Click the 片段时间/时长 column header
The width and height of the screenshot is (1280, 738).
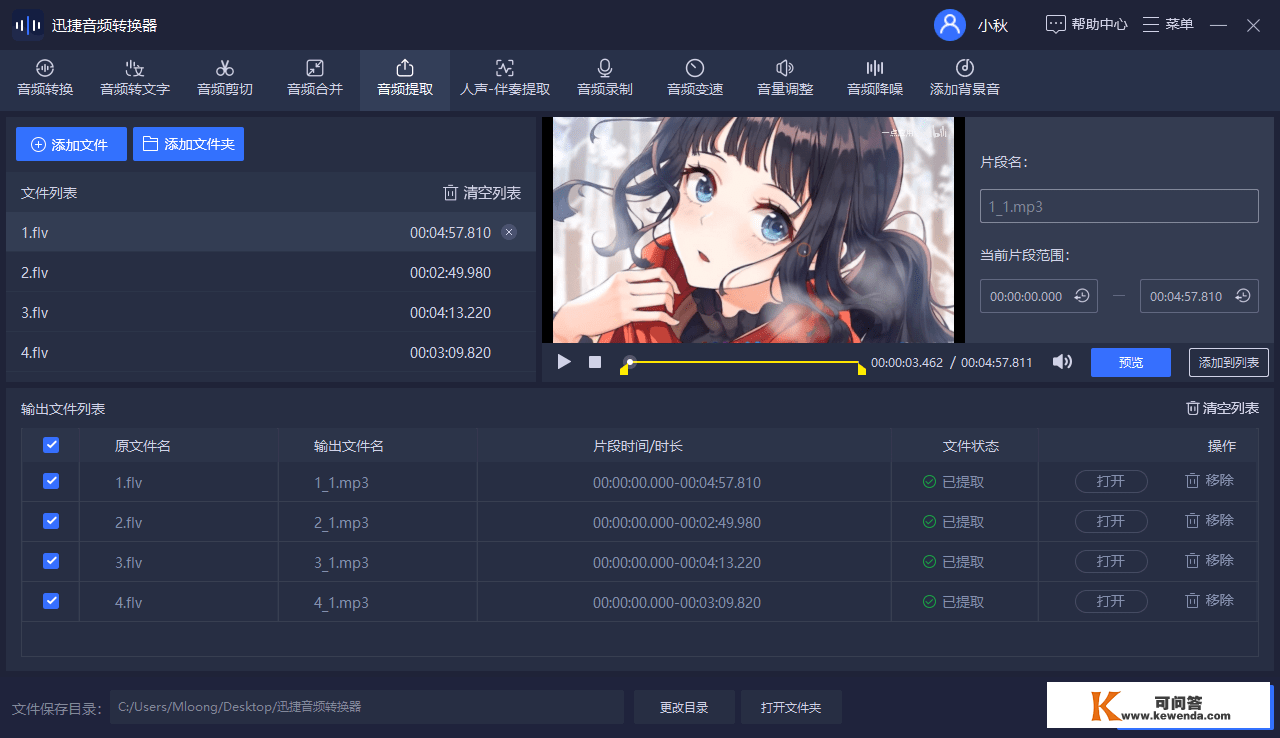638,446
